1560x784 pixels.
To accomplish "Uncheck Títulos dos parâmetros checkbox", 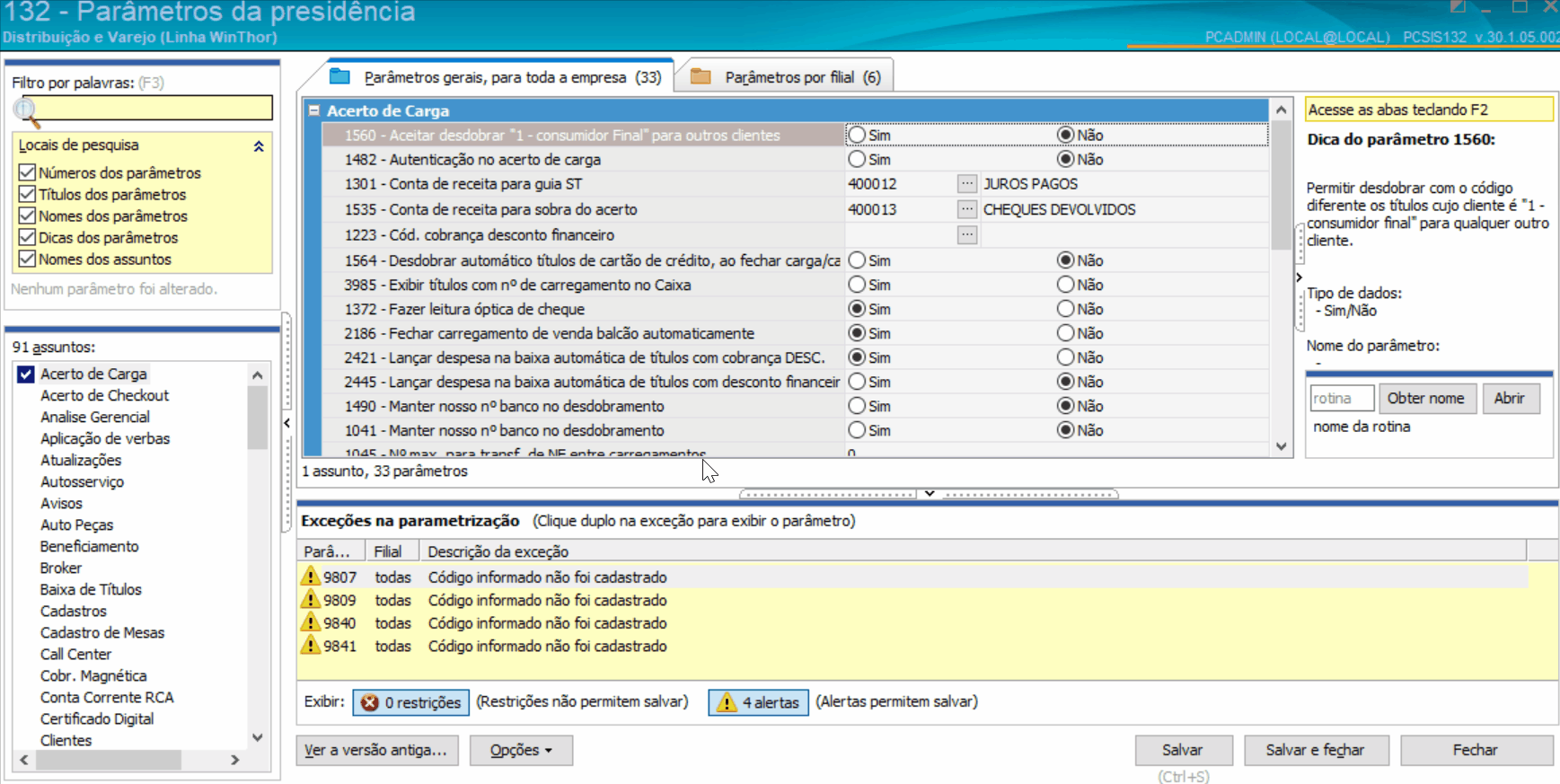I will 27,194.
